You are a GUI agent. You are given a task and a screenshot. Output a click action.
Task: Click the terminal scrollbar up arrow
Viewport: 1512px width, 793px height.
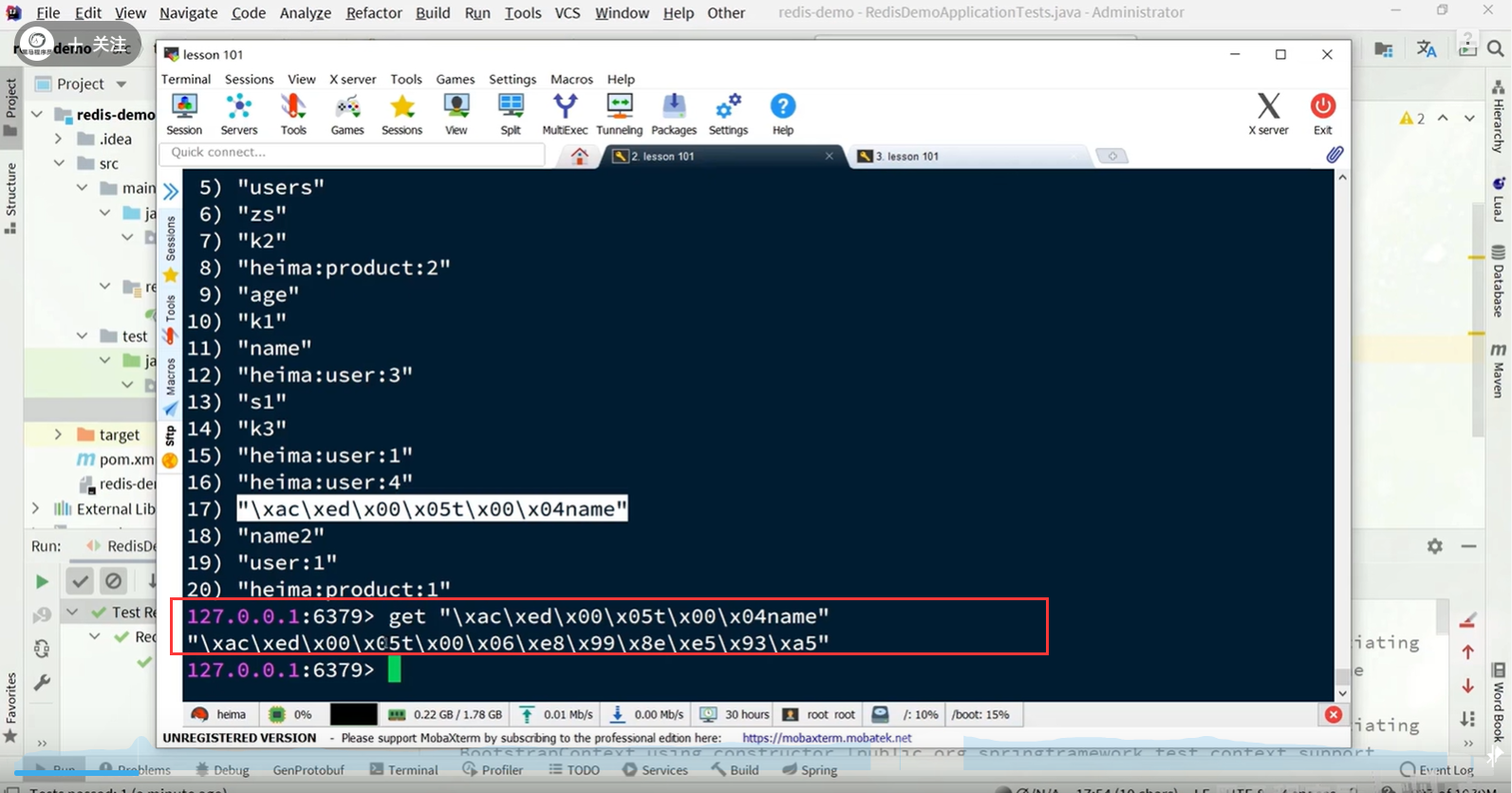point(1342,178)
